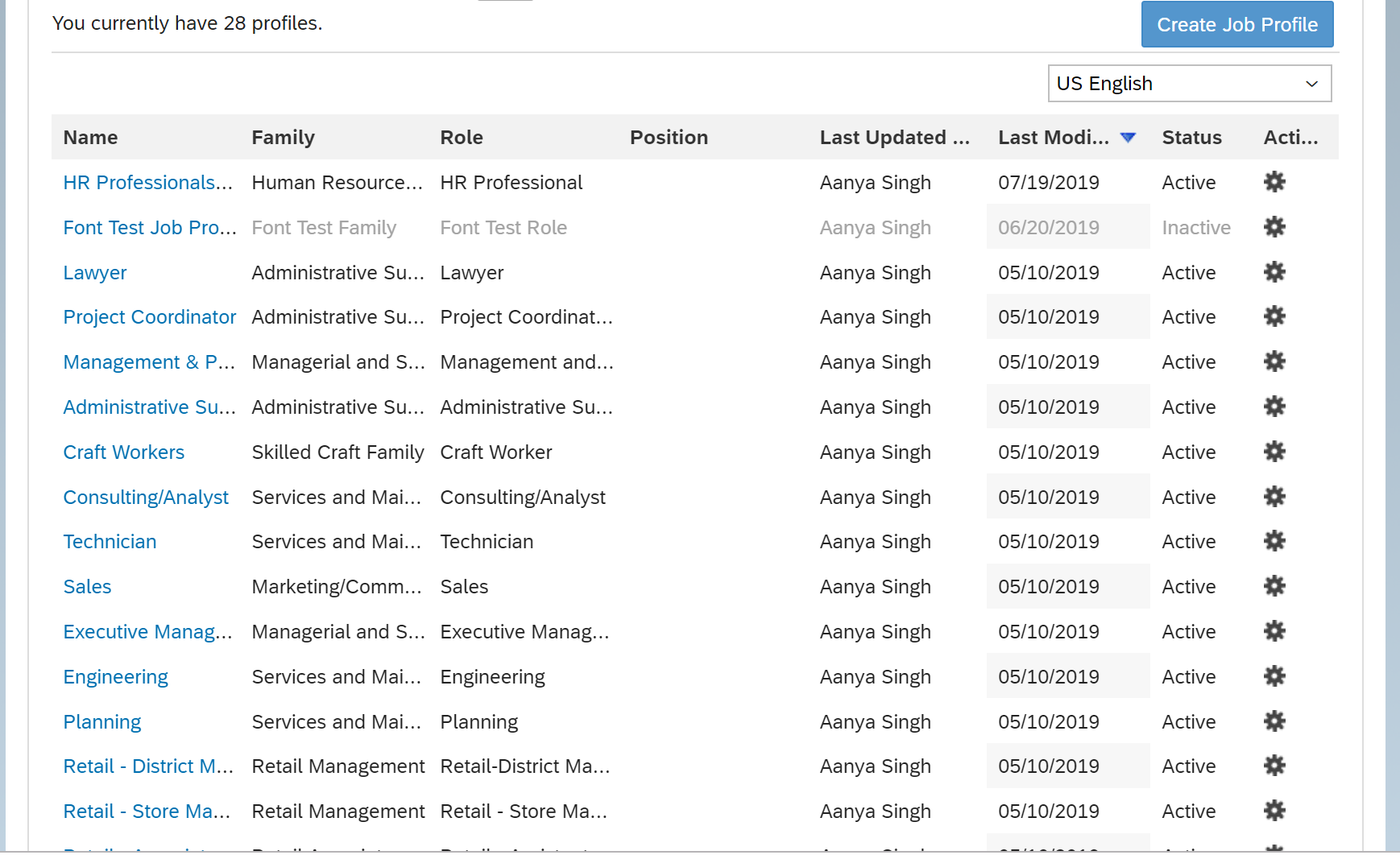Sort by the Last Modi... column header

(1053, 138)
